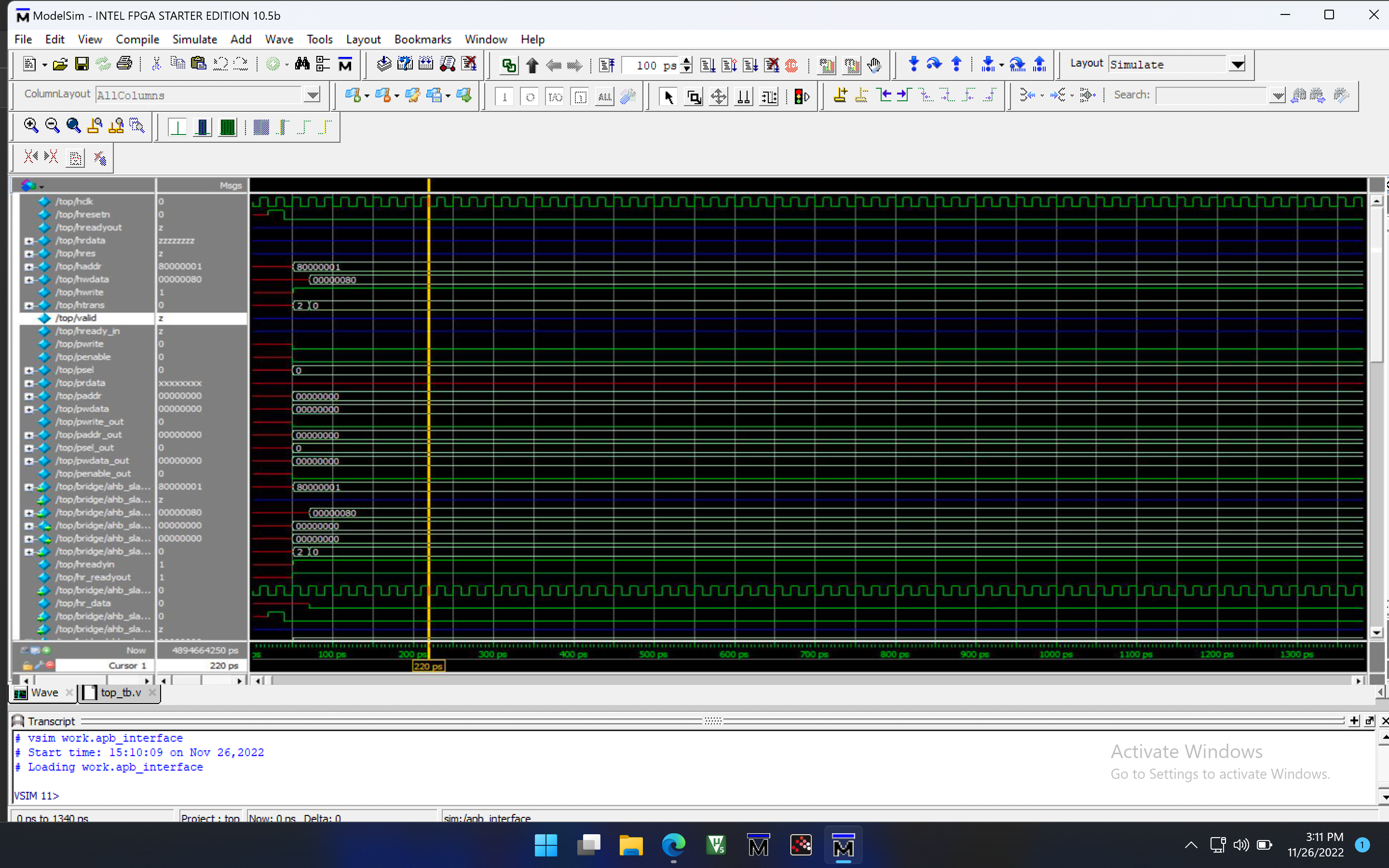The image size is (1389, 868).
Task: Toggle the inputs 'I' filter button
Action: [504, 96]
